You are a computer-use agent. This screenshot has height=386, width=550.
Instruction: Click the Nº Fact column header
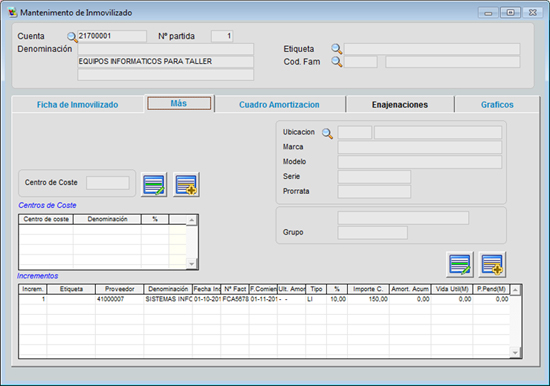coord(235,289)
